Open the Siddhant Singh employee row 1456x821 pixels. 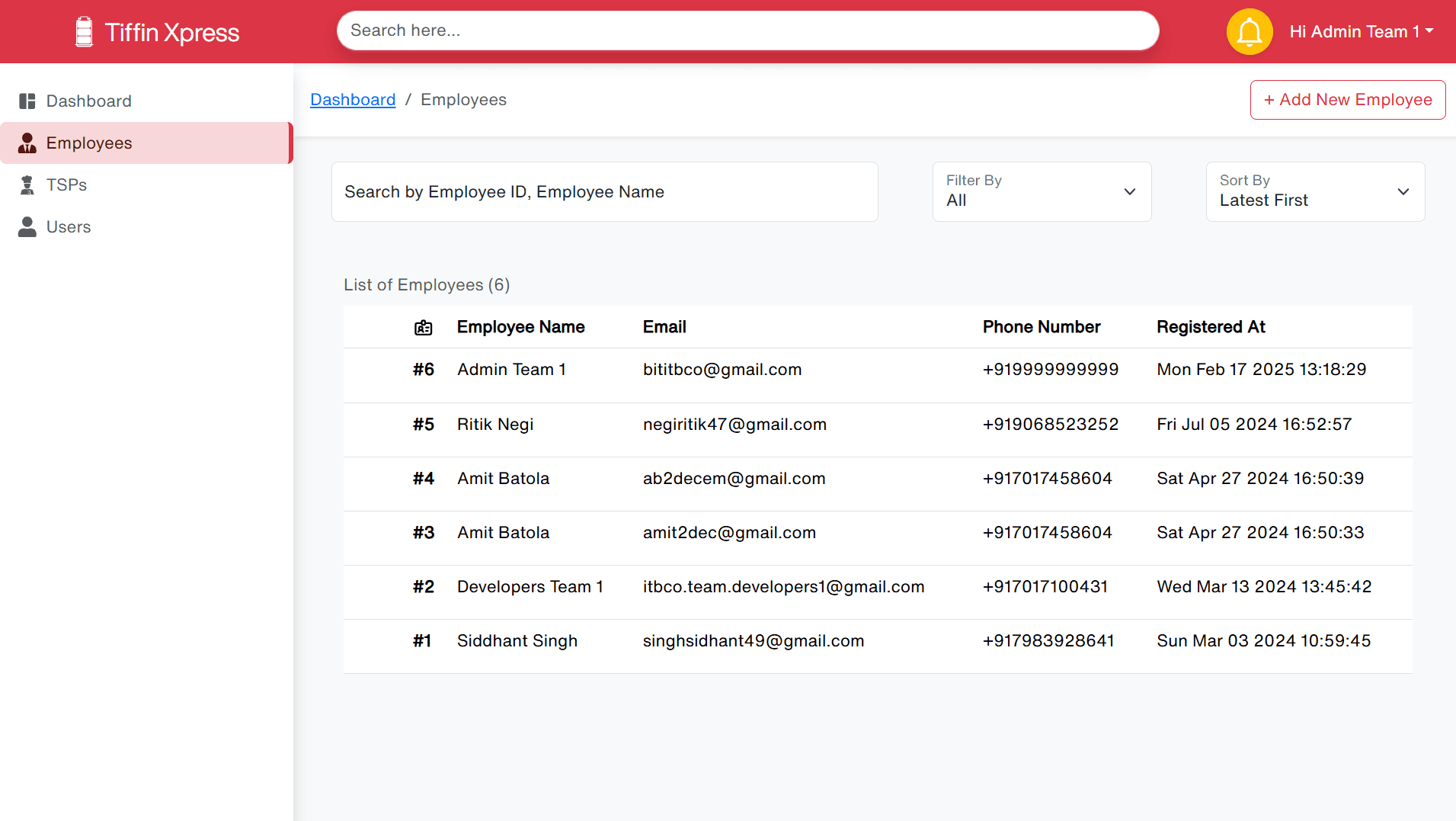tap(876, 641)
